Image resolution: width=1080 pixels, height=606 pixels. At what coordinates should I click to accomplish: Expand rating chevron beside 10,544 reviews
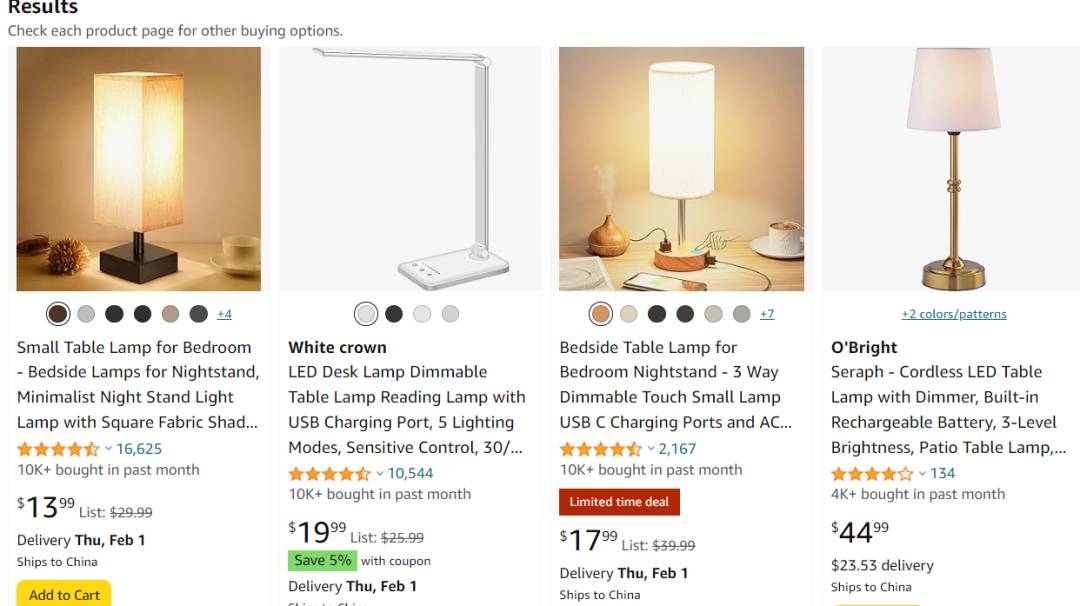coord(380,474)
